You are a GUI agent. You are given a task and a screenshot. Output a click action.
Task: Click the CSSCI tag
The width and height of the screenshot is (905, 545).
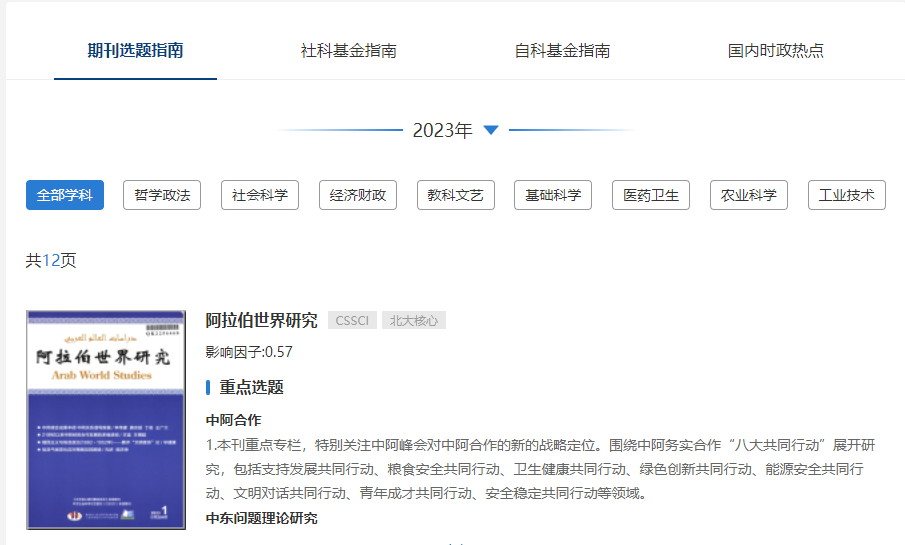352,320
